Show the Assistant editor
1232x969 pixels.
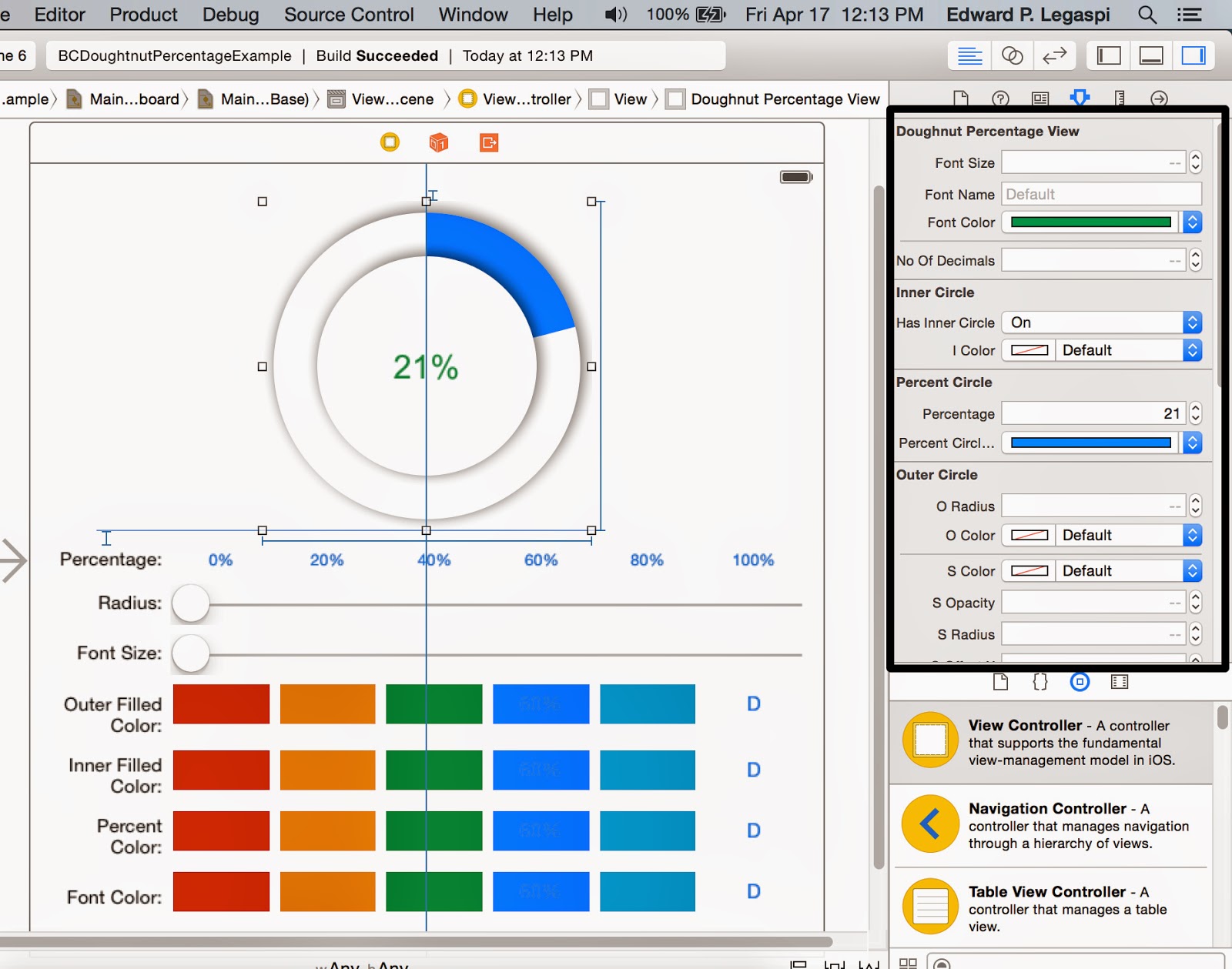click(x=1012, y=55)
